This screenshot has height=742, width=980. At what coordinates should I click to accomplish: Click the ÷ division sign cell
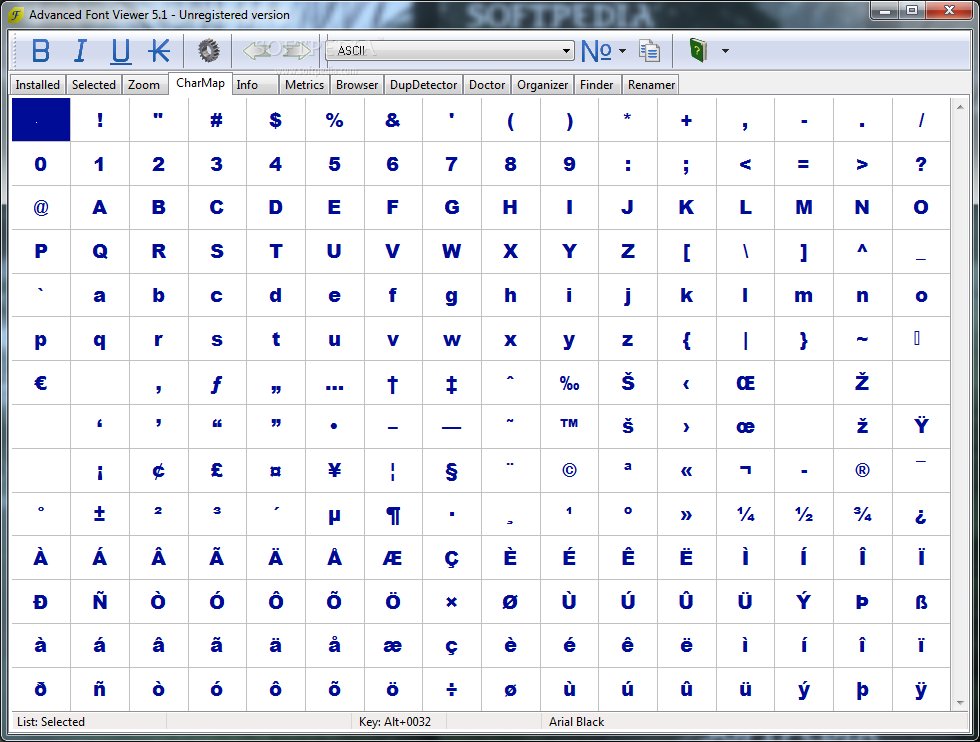(451, 689)
